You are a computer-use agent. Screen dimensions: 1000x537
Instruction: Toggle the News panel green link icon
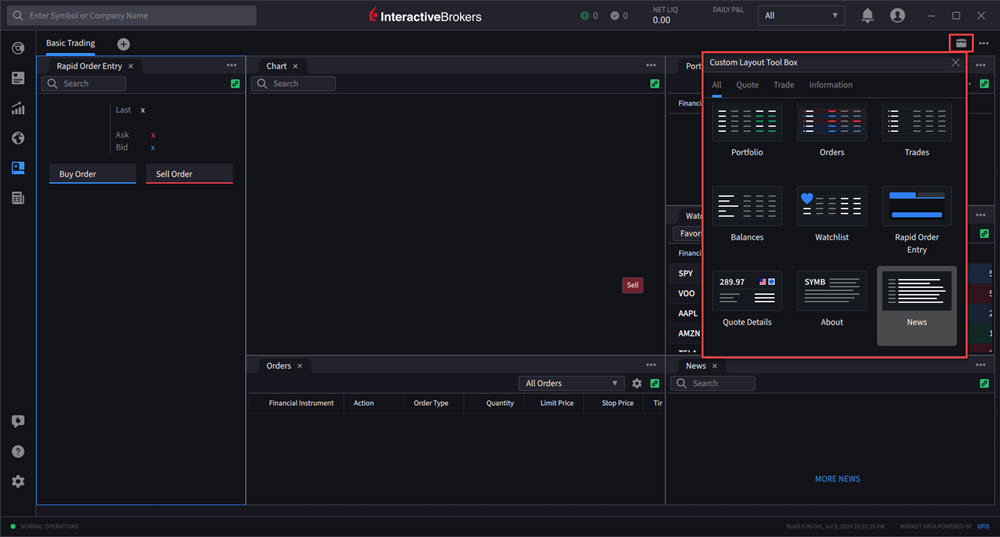tap(984, 383)
